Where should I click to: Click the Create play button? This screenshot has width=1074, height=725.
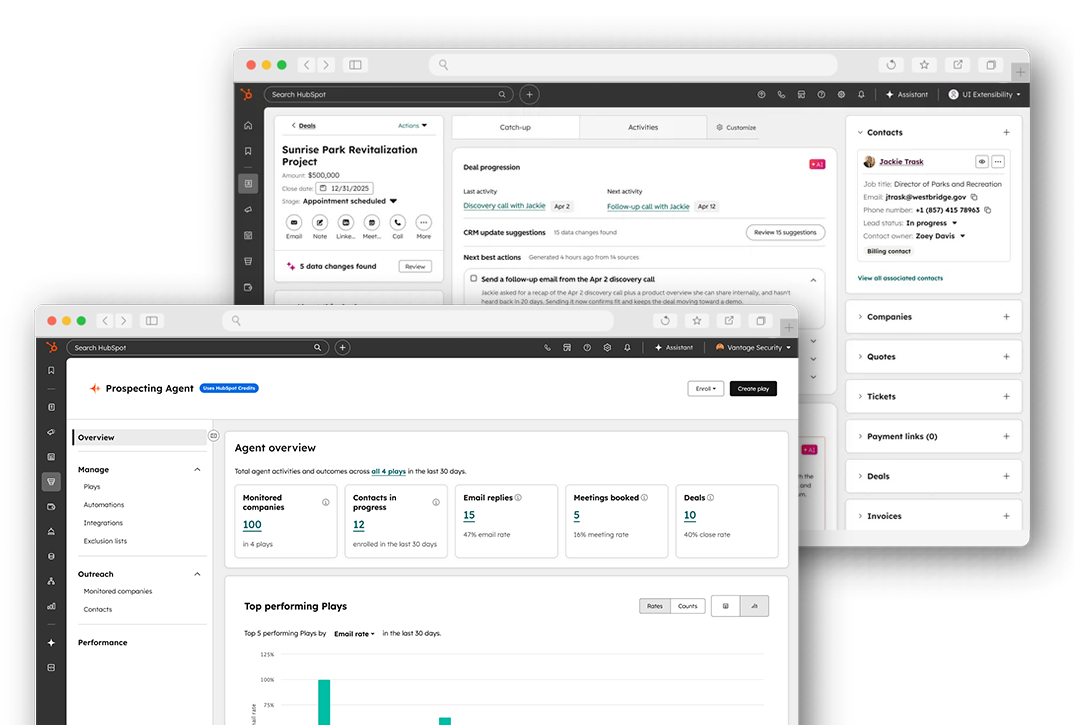(753, 389)
